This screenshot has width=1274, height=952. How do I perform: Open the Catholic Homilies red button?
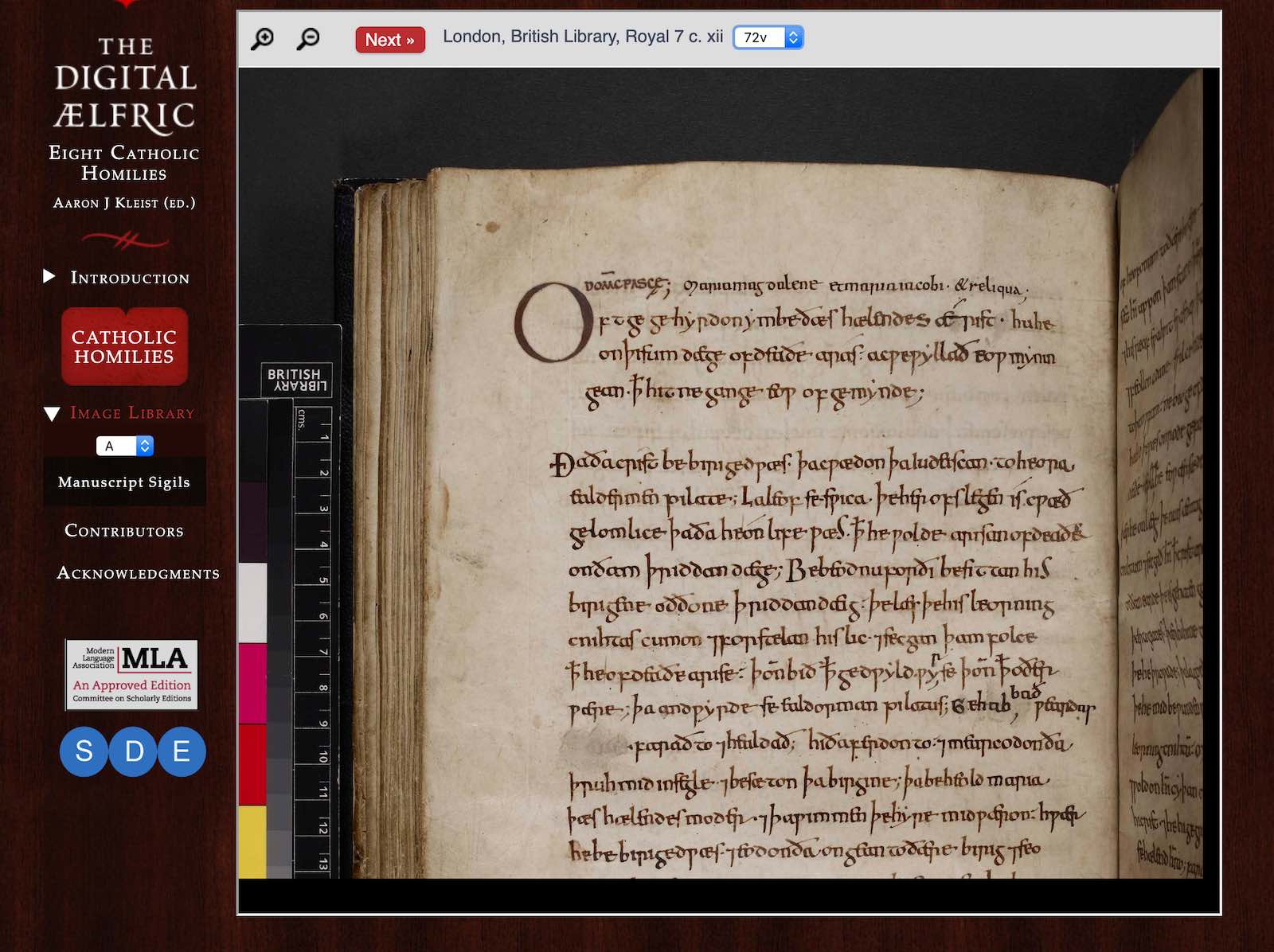click(x=125, y=347)
